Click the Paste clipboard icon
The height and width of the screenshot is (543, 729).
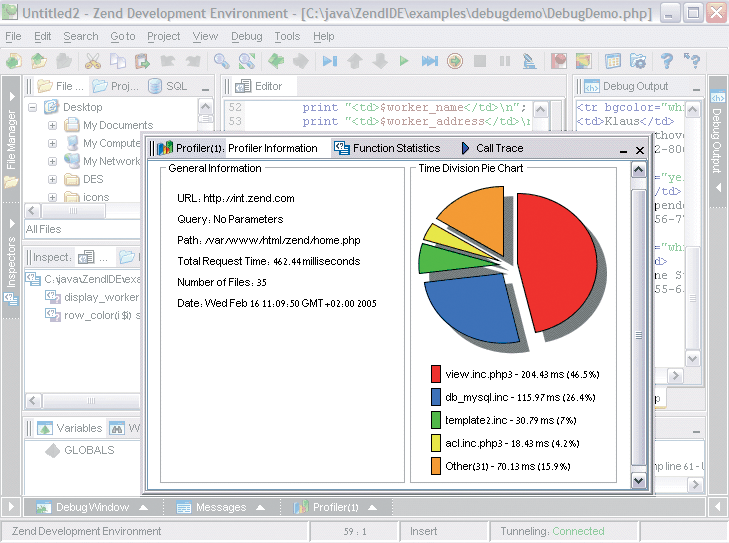[142, 61]
